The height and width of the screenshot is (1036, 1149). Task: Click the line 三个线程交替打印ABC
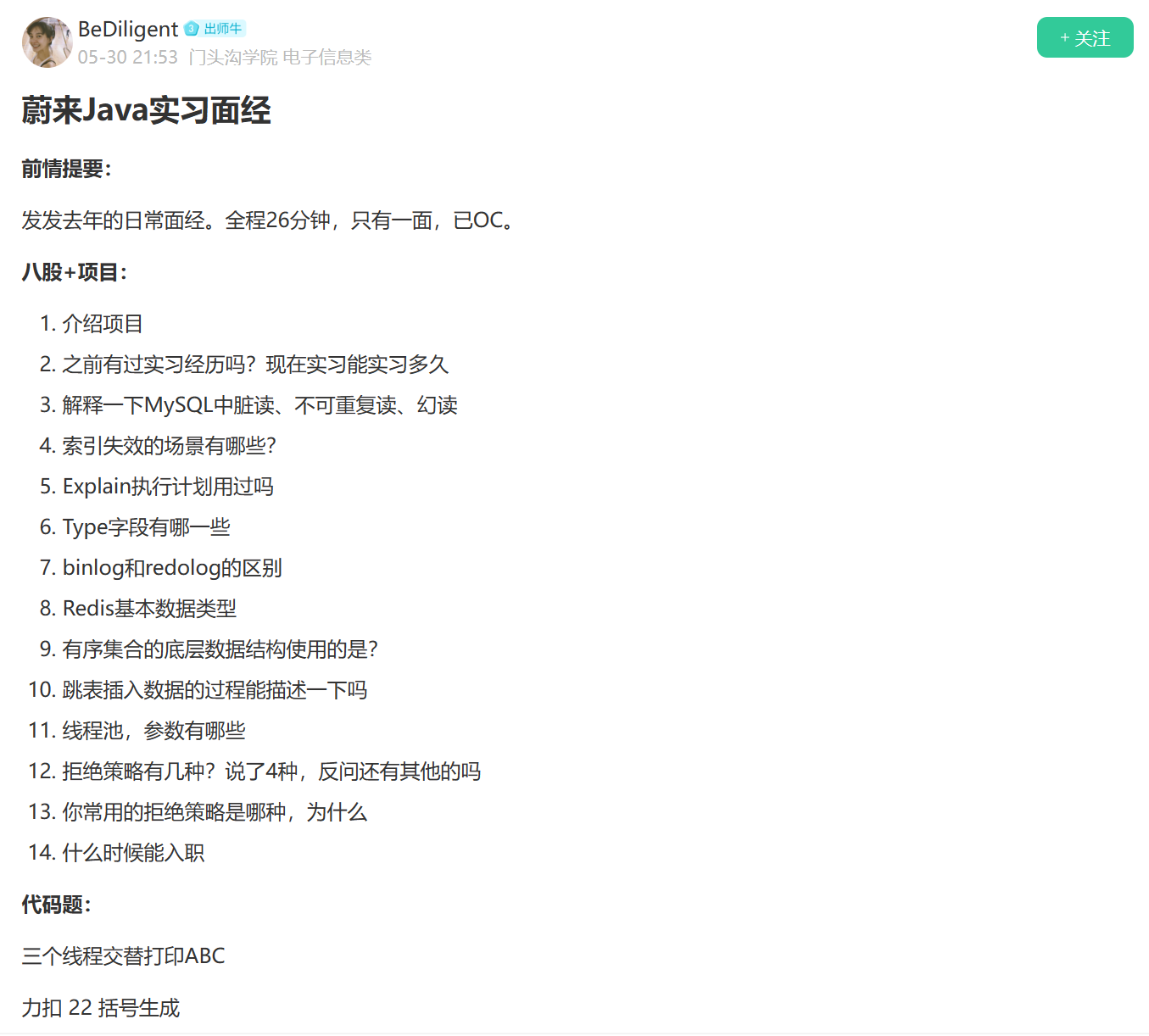pos(124,956)
